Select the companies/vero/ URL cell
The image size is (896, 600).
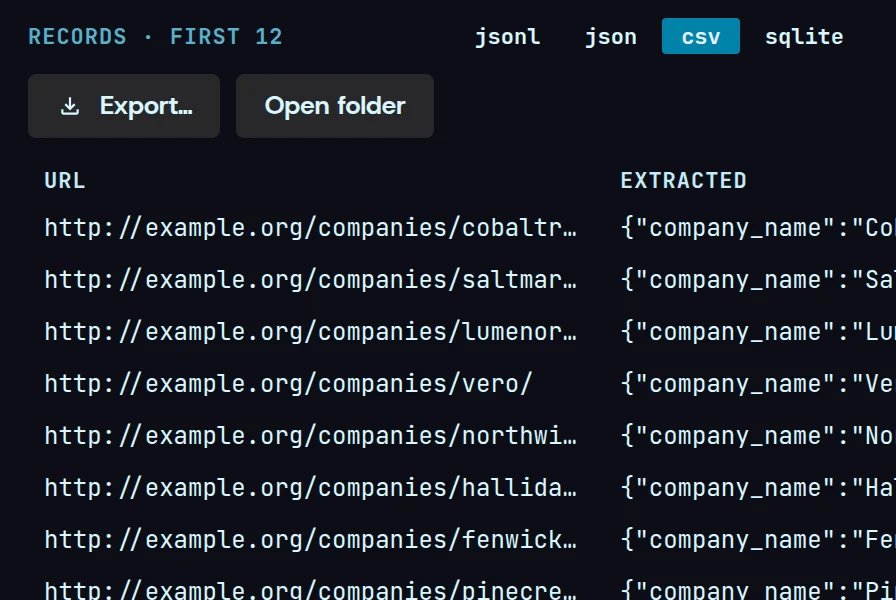tap(289, 383)
